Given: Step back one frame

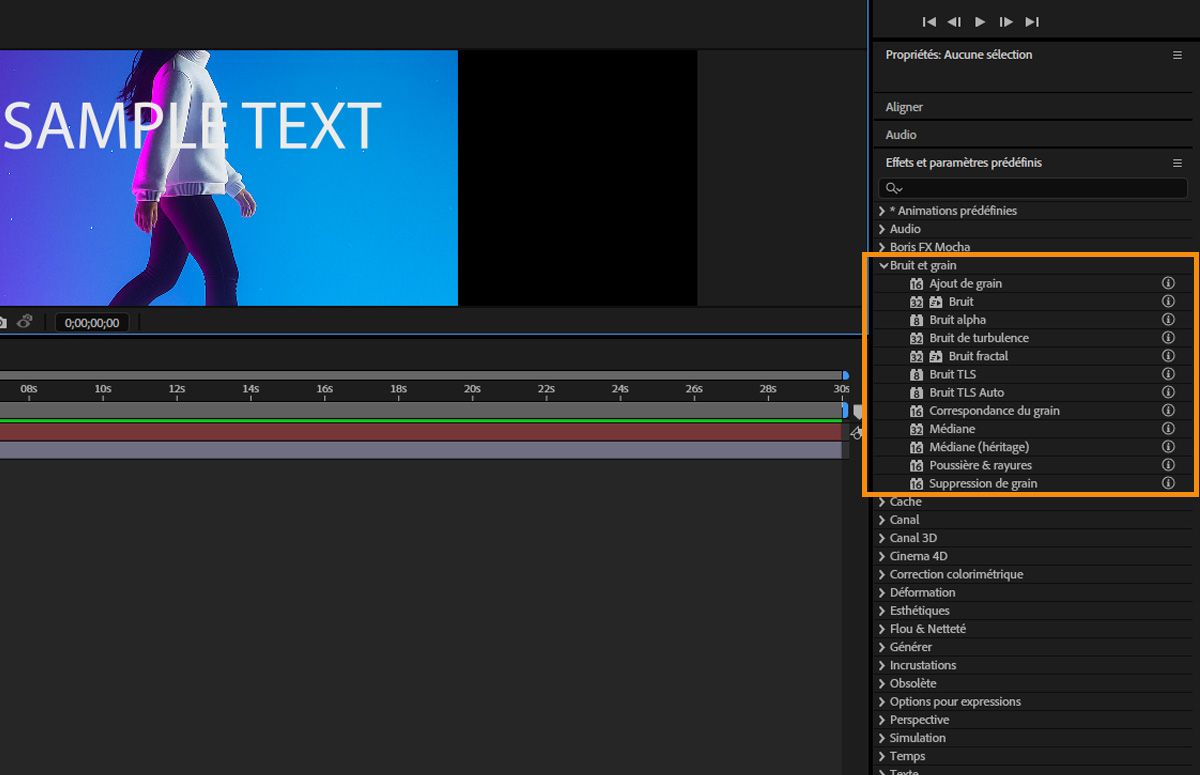Looking at the screenshot, I should click(954, 22).
